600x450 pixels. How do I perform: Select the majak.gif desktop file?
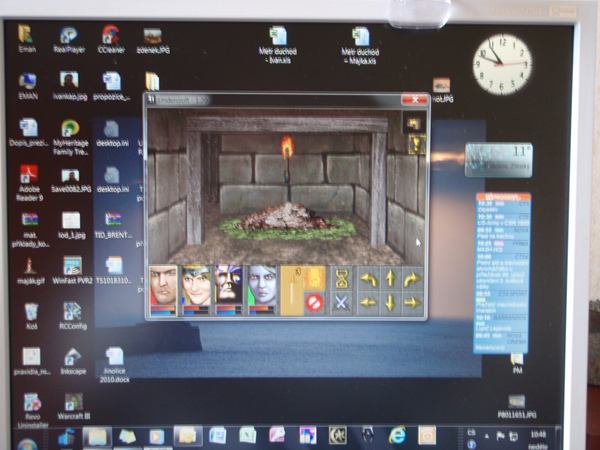(x=30, y=271)
